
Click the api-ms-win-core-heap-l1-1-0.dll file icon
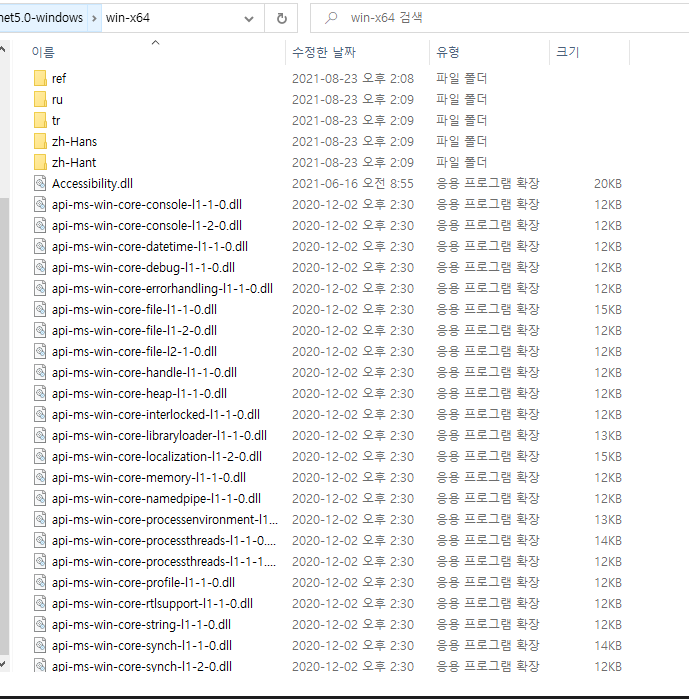pyautogui.click(x=40, y=393)
